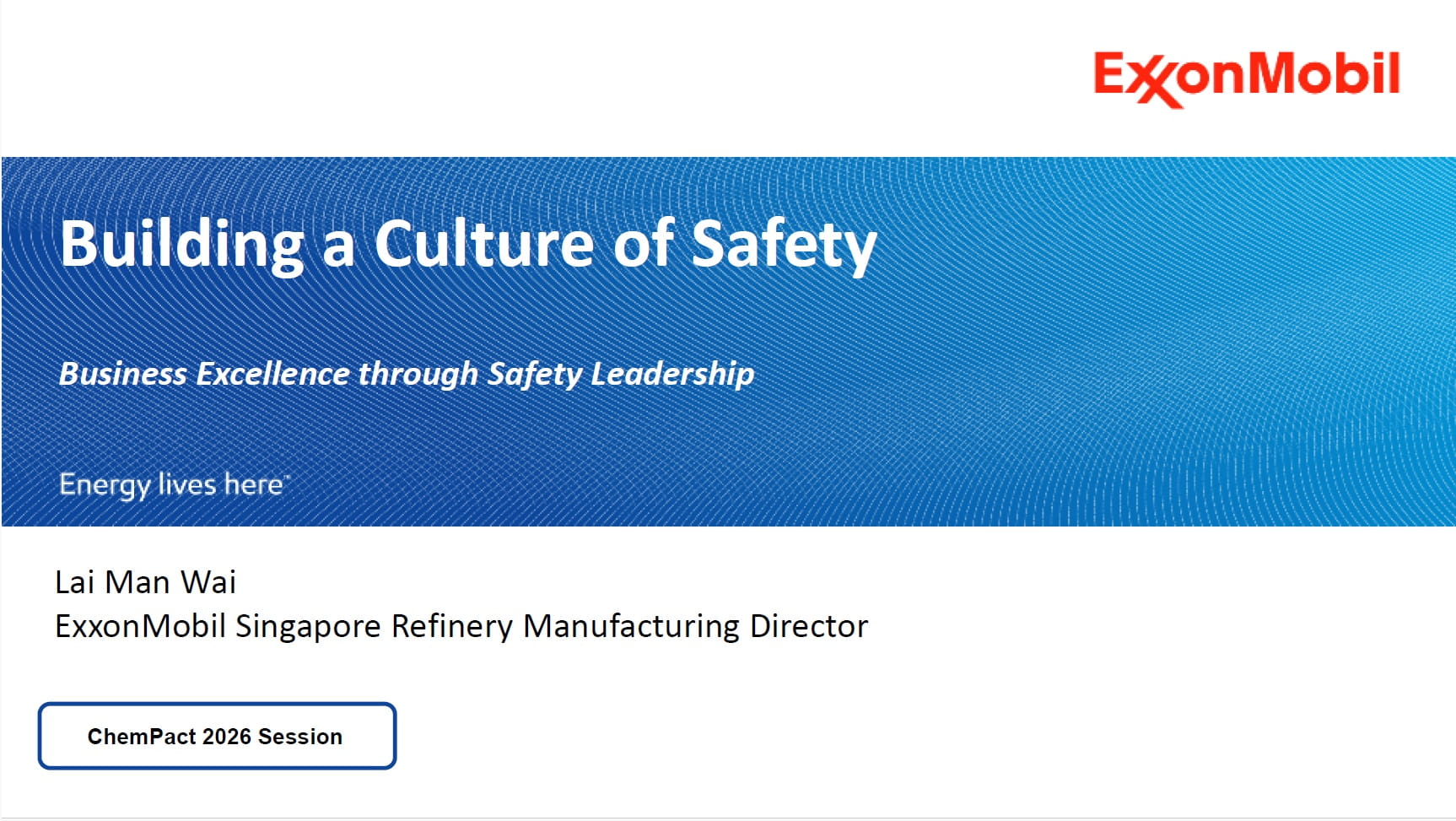The height and width of the screenshot is (821, 1456).
Task: Select the presenter name Lai Man Wai
Action: pos(145,582)
